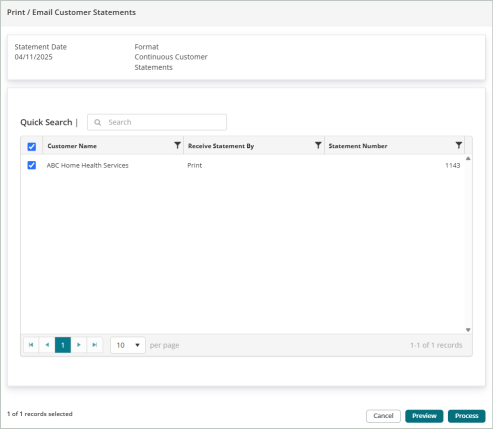Open the Statement Number column filter

(x=459, y=145)
